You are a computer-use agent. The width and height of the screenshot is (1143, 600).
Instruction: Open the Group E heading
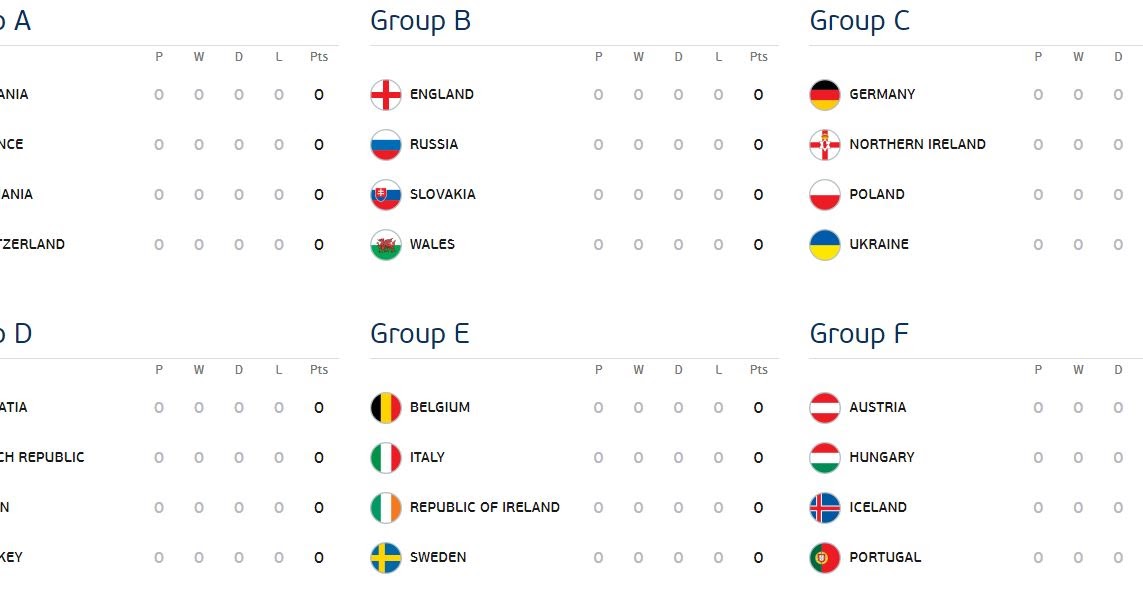pyautogui.click(x=419, y=334)
